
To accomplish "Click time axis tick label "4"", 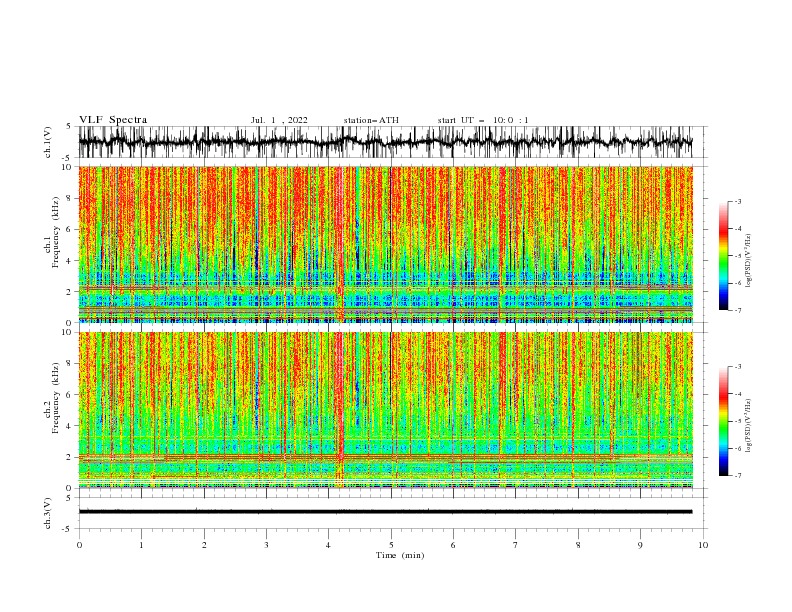I will (328, 545).
